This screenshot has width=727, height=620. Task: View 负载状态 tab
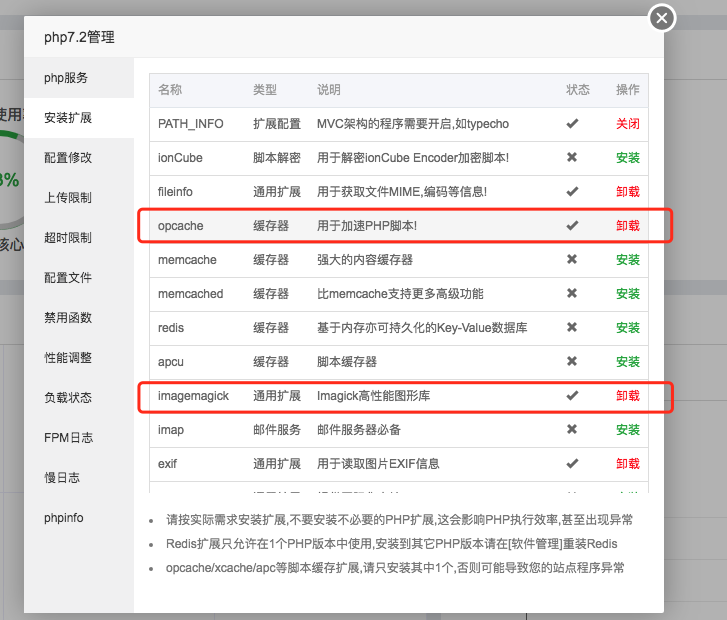[79, 397]
